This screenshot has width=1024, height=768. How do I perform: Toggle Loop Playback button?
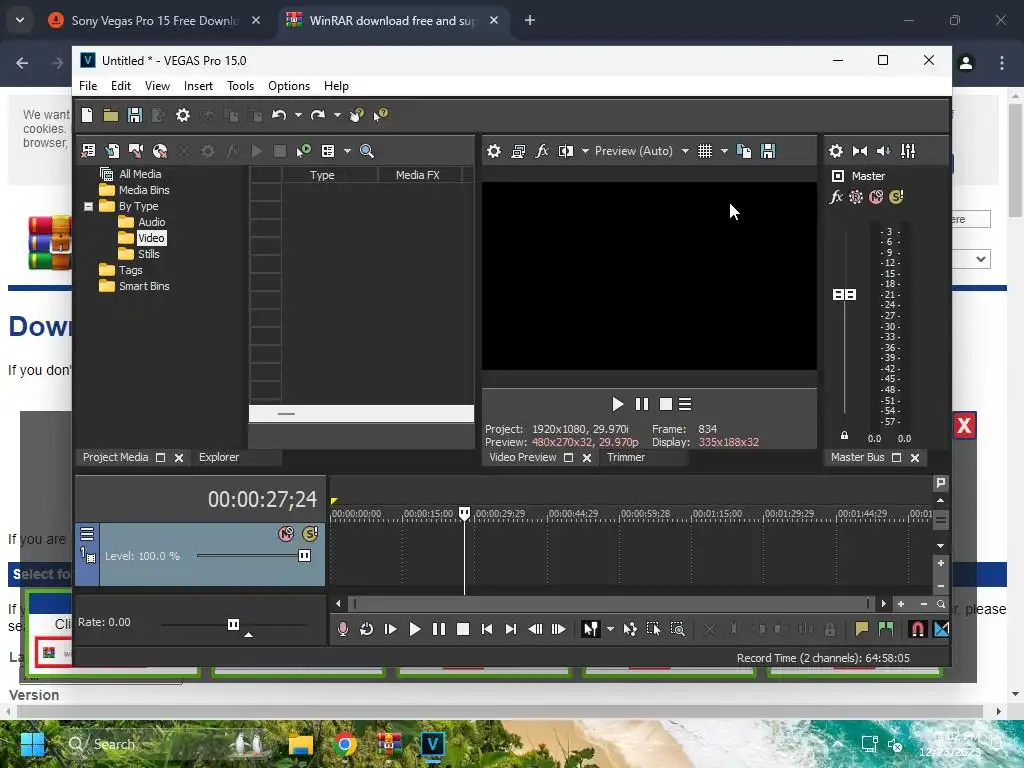click(366, 629)
